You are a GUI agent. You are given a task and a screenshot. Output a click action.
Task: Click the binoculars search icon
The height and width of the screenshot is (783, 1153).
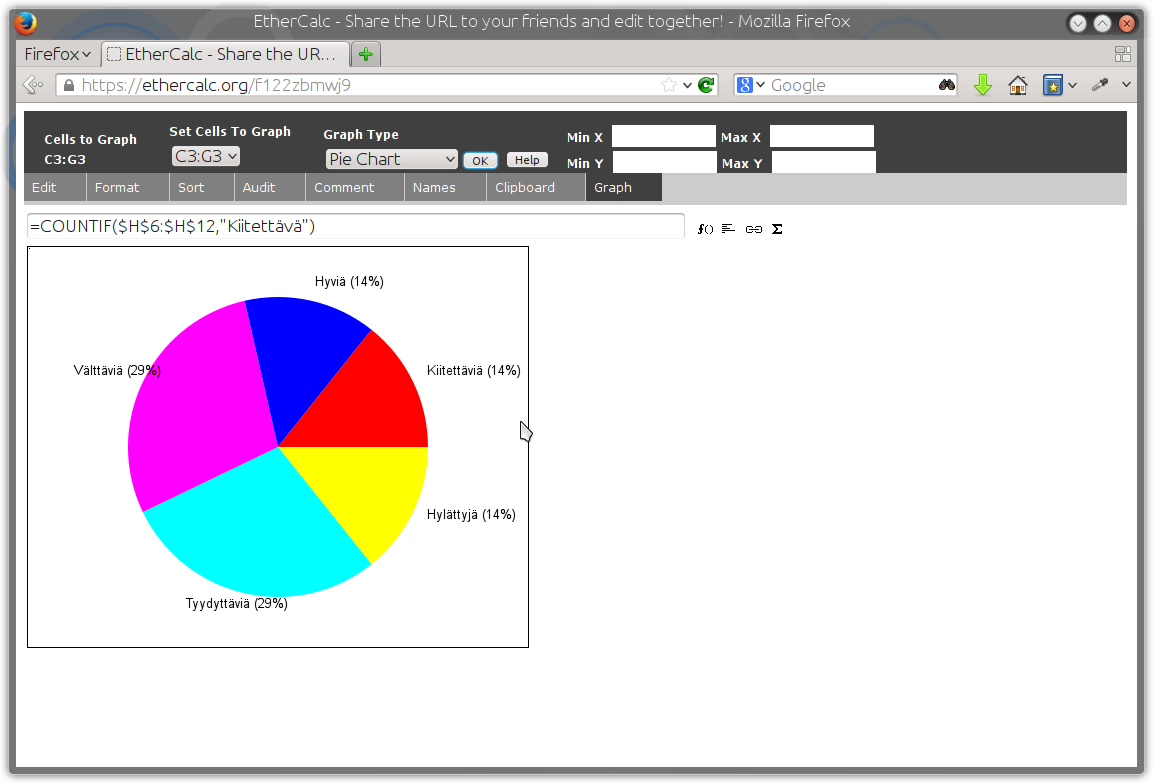[x=947, y=85]
